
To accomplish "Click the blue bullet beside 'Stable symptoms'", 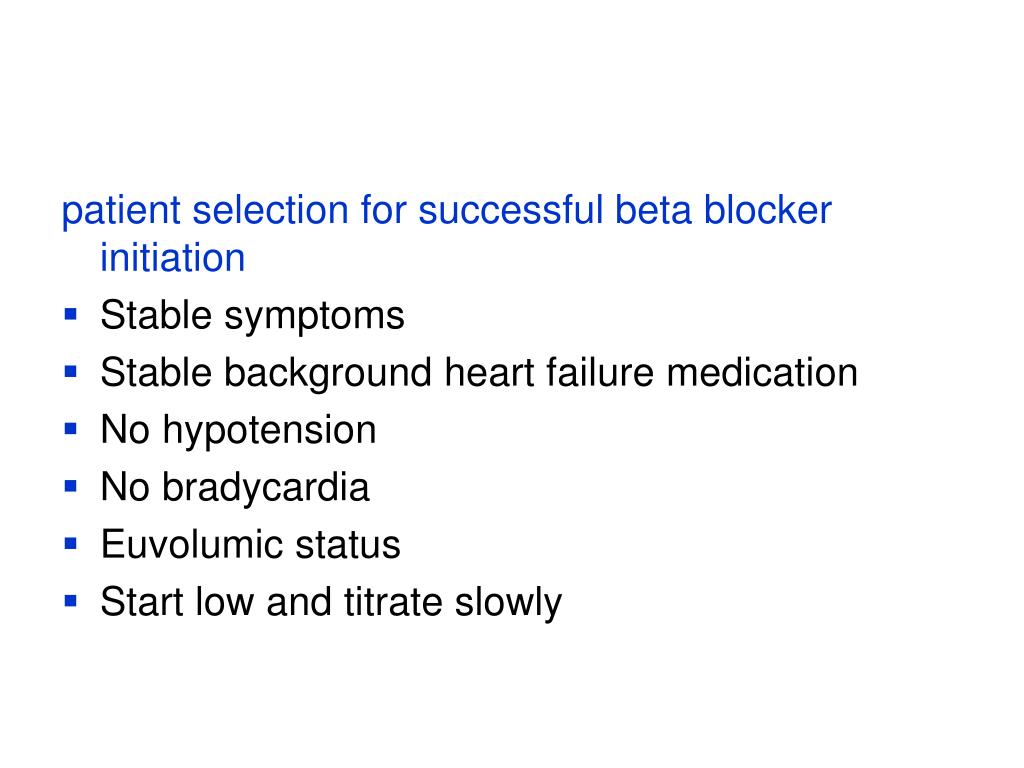I will 71,315.
